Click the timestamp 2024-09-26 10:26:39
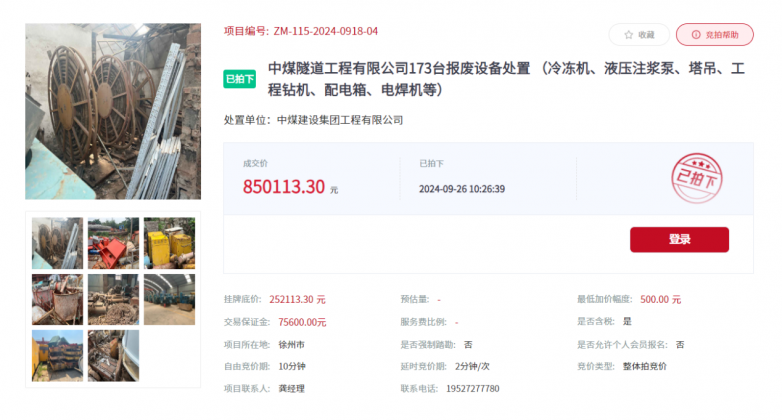Image resolution: width=782 pixels, height=420 pixels. pyautogui.click(x=462, y=189)
